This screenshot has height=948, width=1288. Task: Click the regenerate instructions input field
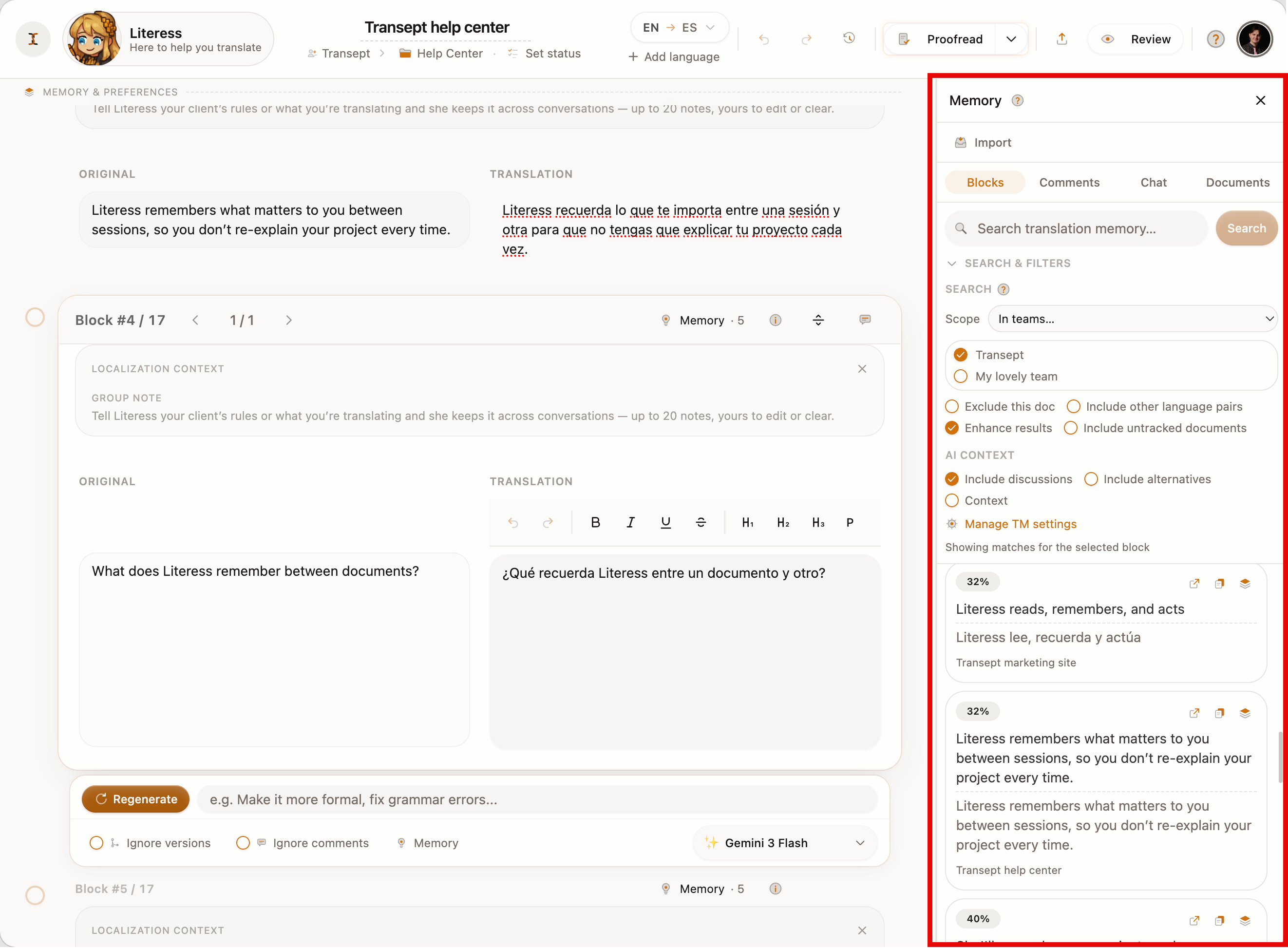tap(538, 799)
